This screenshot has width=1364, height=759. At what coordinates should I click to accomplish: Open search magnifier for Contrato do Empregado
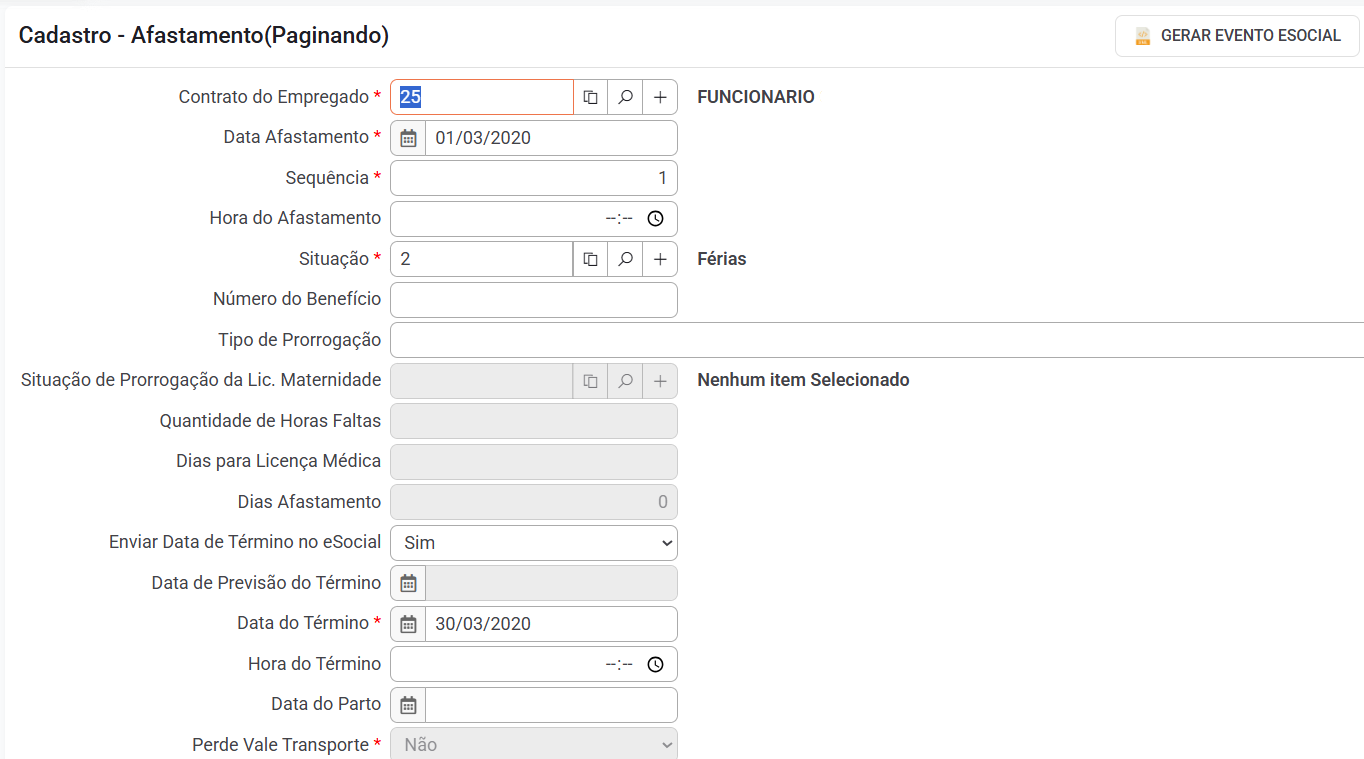[x=625, y=98]
